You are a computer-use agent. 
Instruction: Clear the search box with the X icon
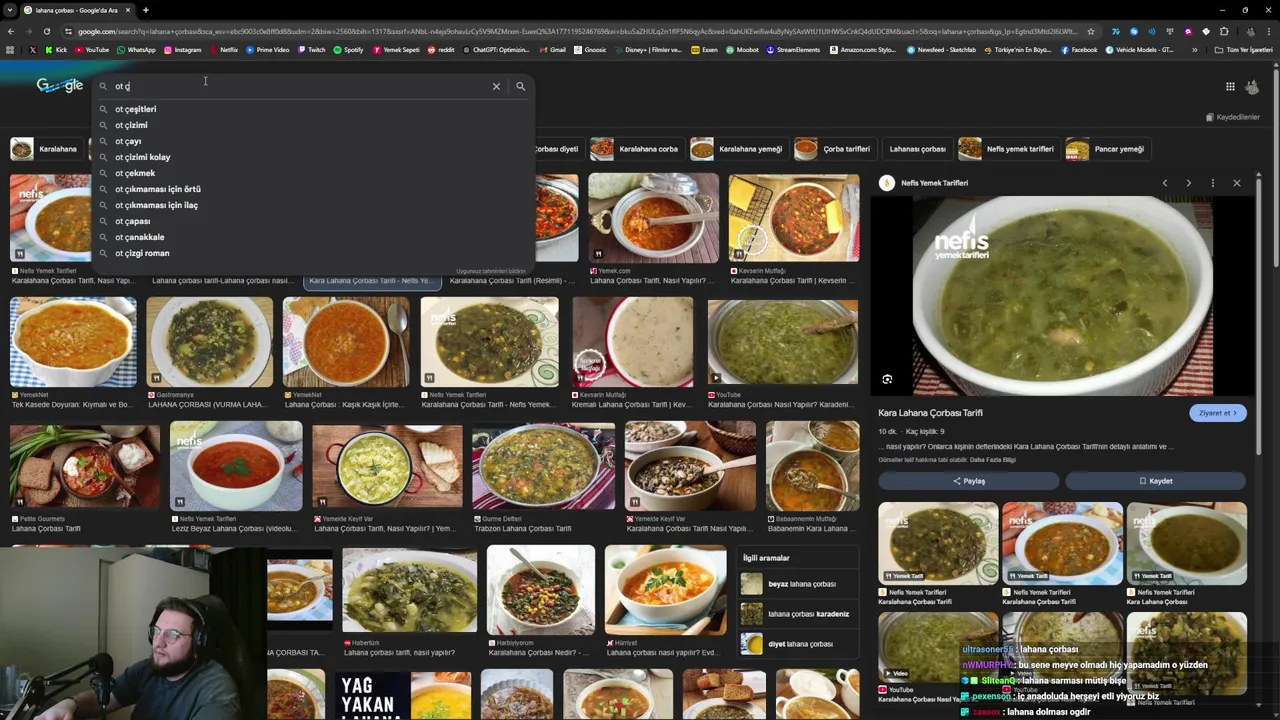496,86
